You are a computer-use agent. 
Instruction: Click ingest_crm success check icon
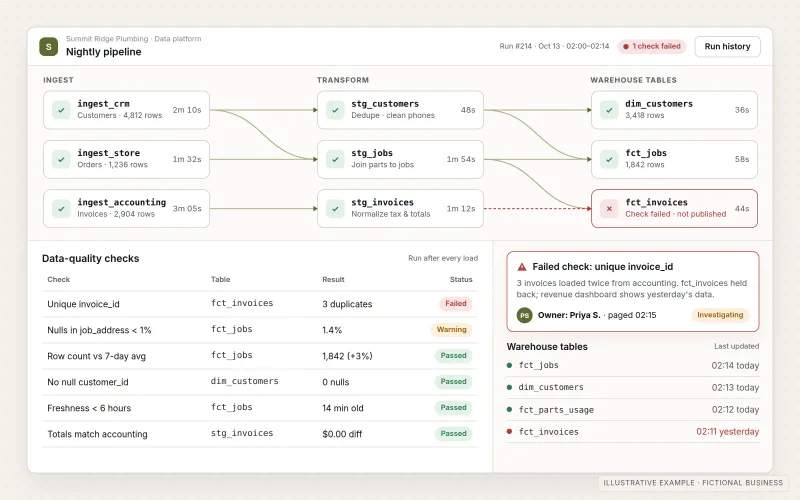(61, 110)
